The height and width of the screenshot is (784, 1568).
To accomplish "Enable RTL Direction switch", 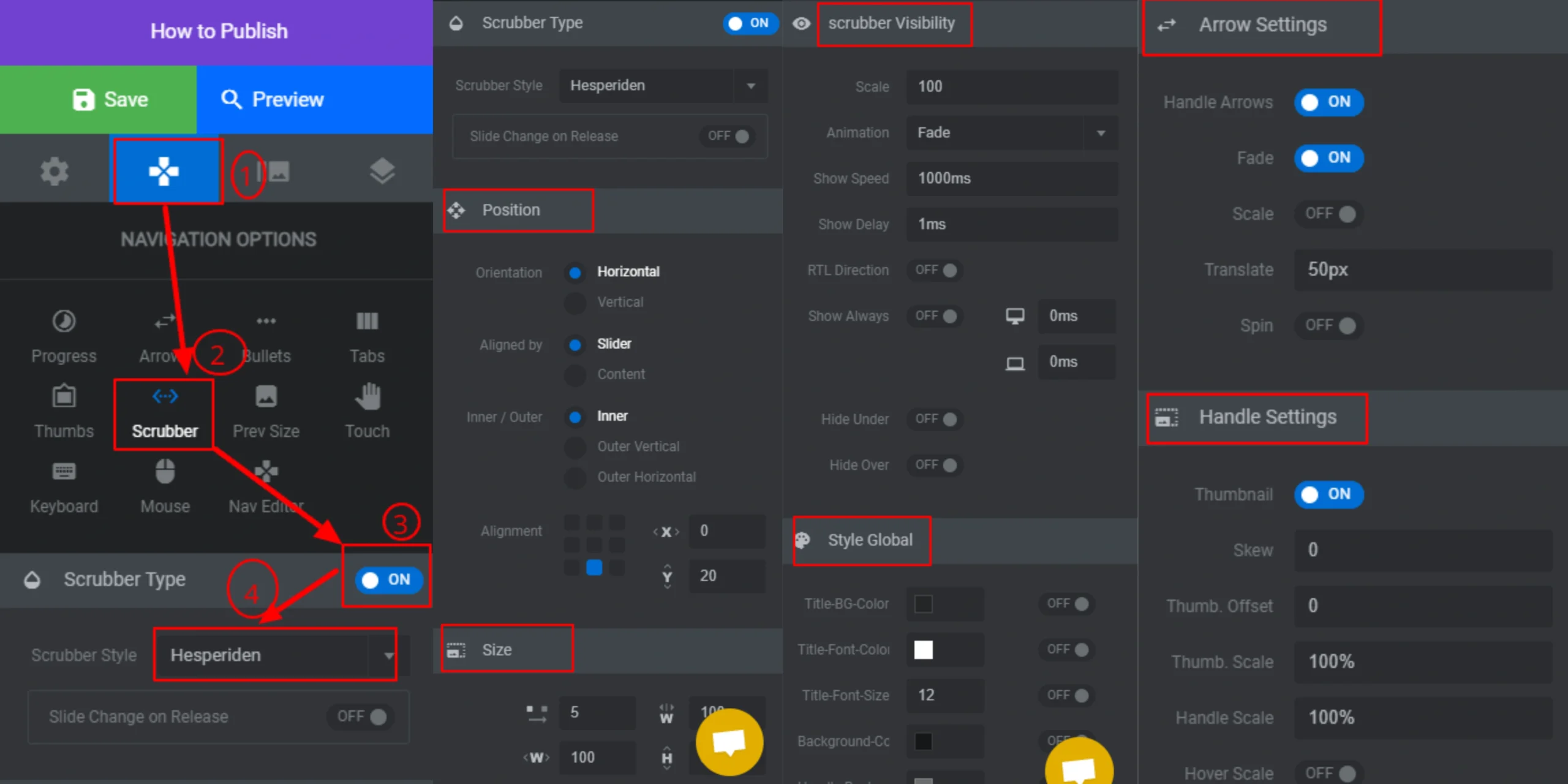I will 935,270.
